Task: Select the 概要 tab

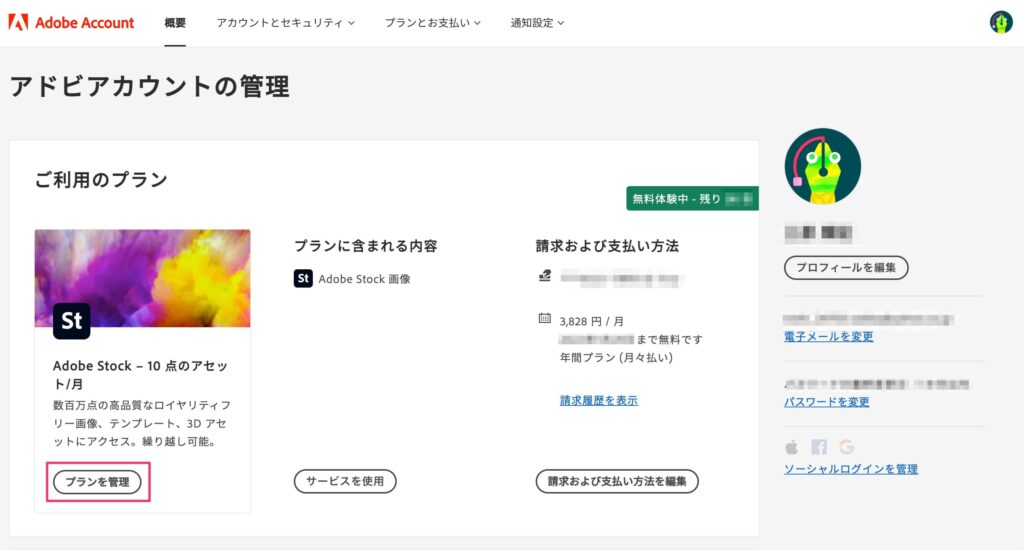Action: (175, 23)
